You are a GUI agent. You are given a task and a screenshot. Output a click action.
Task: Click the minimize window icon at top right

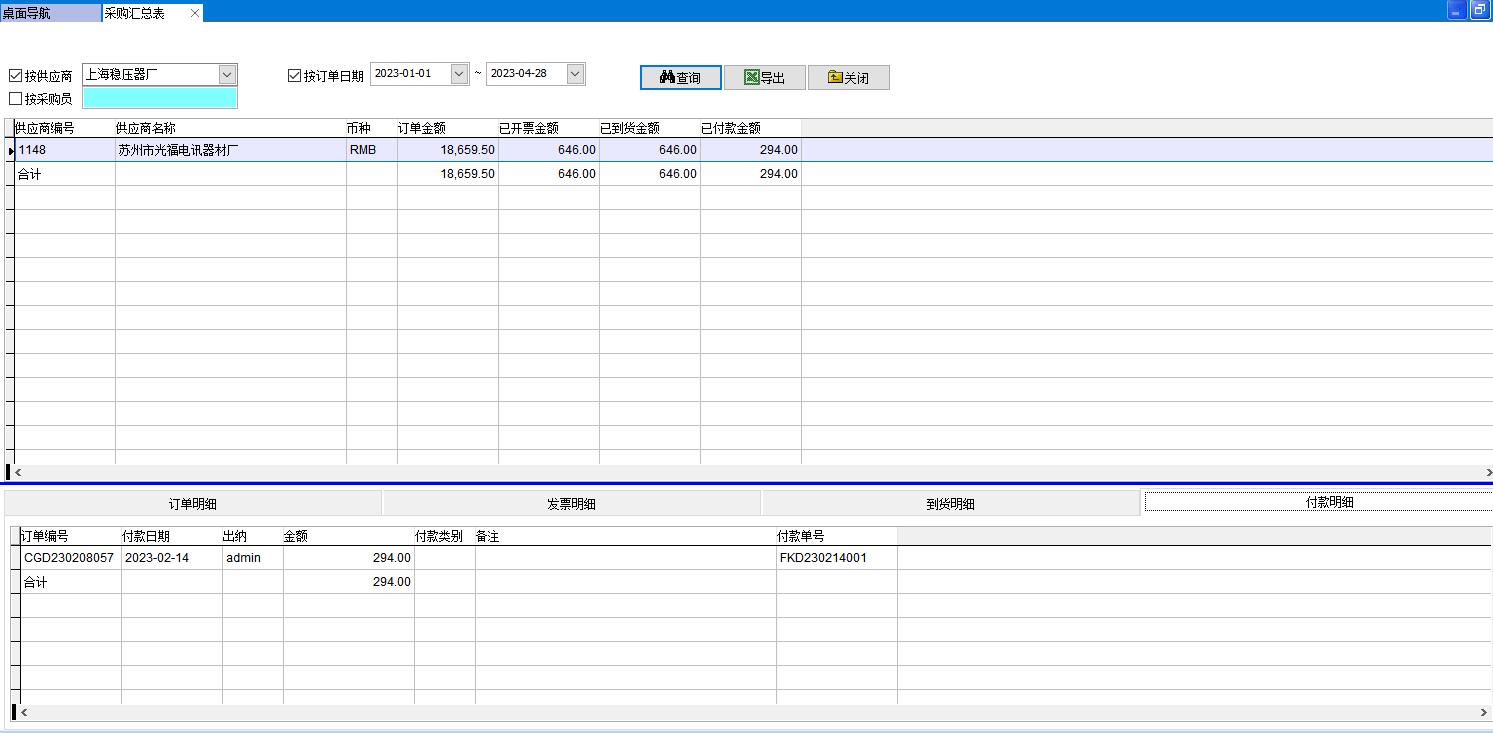(1457, 10)
